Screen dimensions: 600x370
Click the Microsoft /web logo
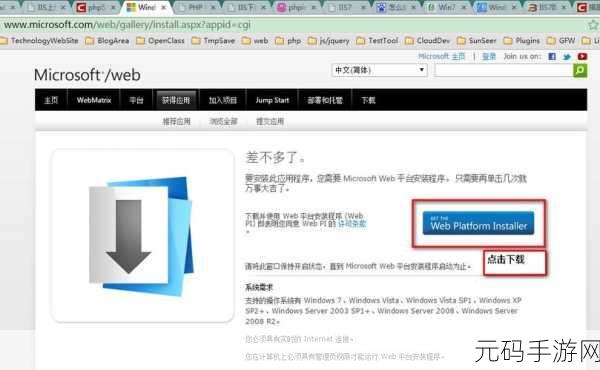click(x=87, y=75)
